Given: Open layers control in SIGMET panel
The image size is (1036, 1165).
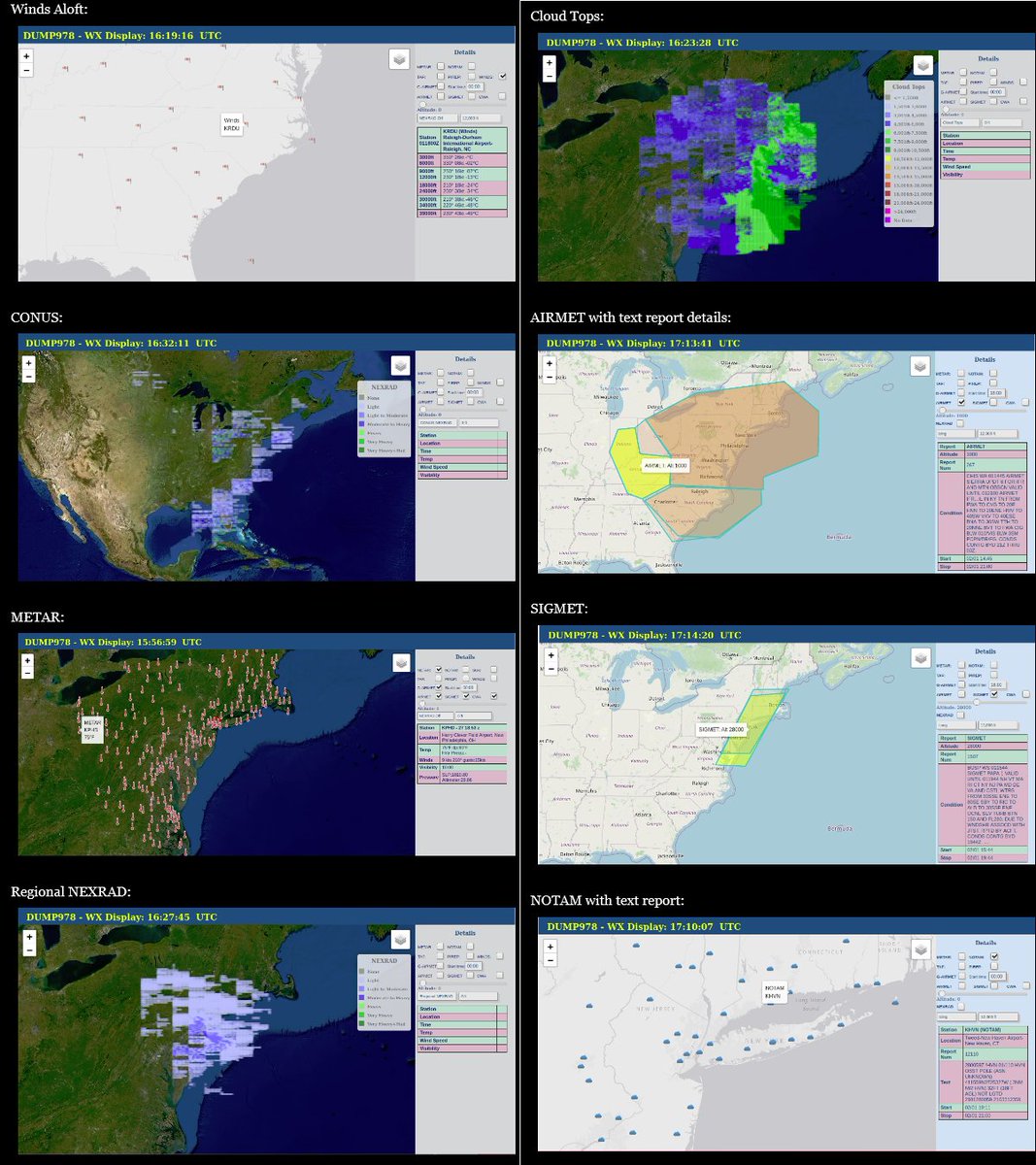Looking at the screenshot, I should tap(919, 658).
